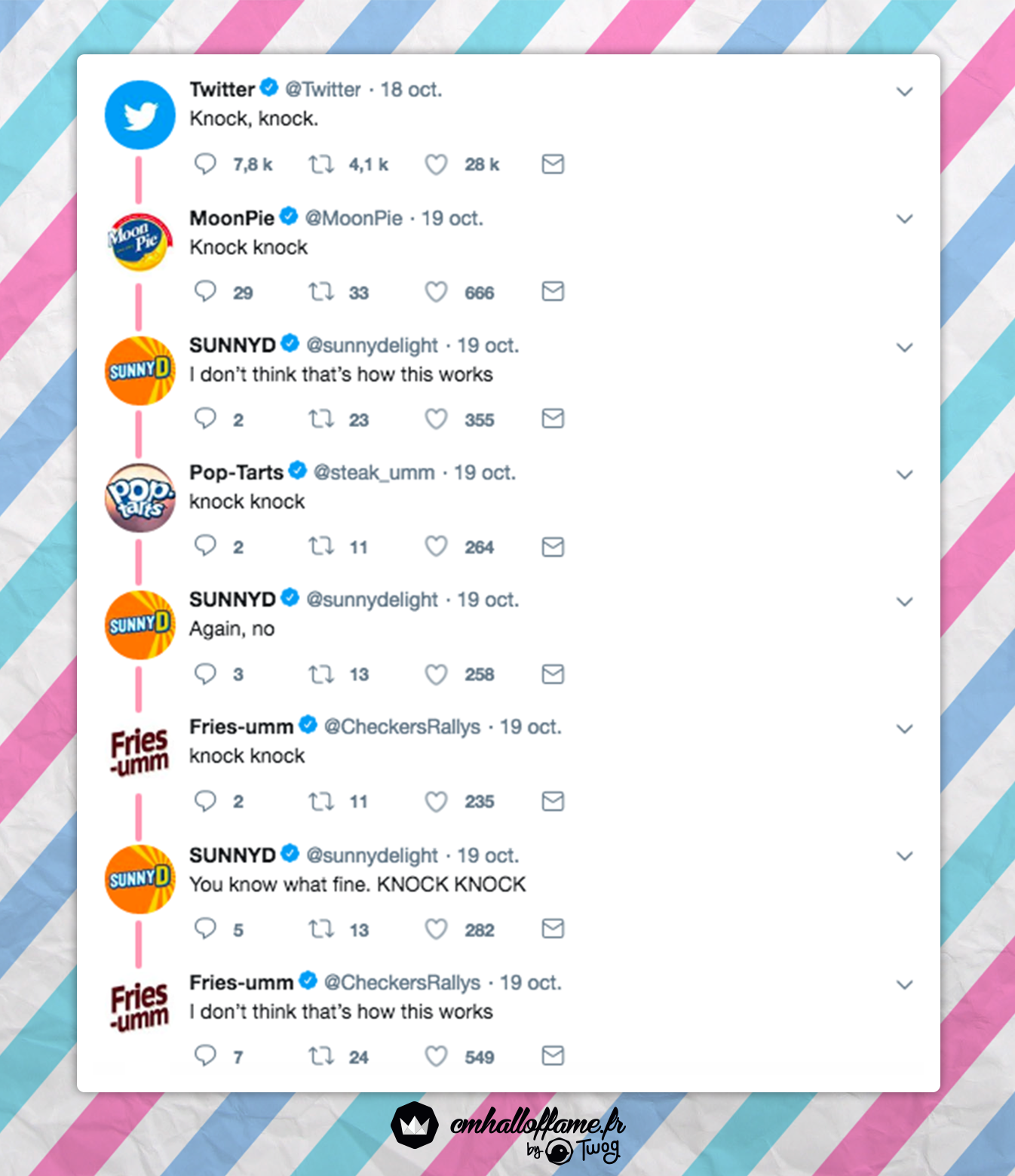1015x1176 pixels.
Task: Open the Pop-Tarts tweet dropdown arrow
Action: (x=904, y=474)
